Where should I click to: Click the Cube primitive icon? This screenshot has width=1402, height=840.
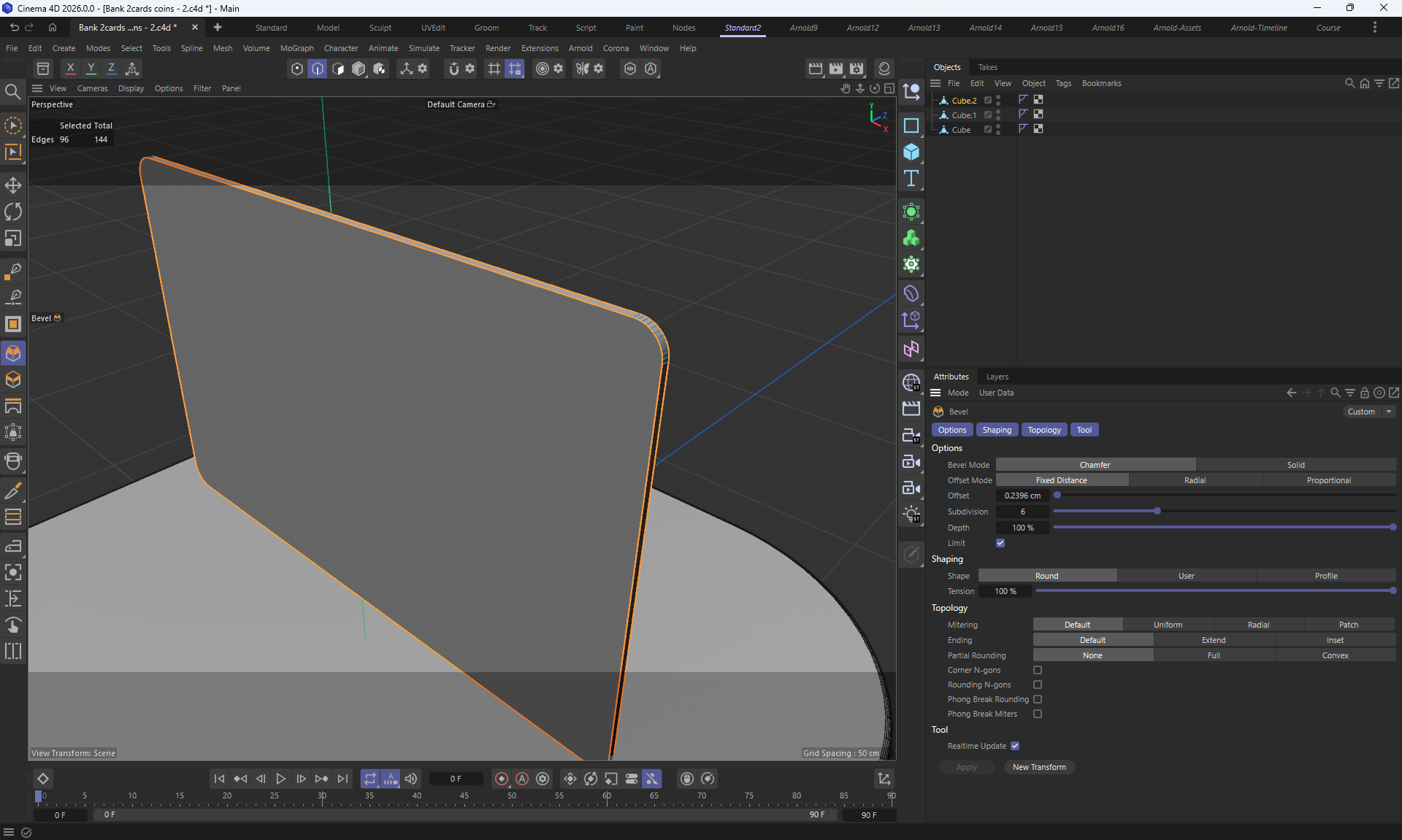pyautogui.click(x=911, y=152)
